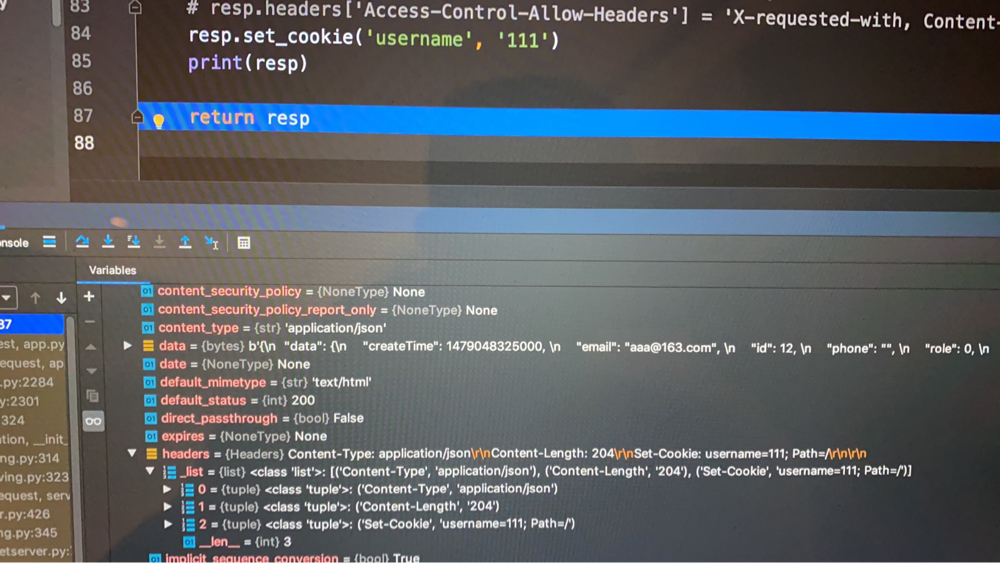Toggle the show watches glasses icon
The image size is (1000, 563).
coord(93,421)
